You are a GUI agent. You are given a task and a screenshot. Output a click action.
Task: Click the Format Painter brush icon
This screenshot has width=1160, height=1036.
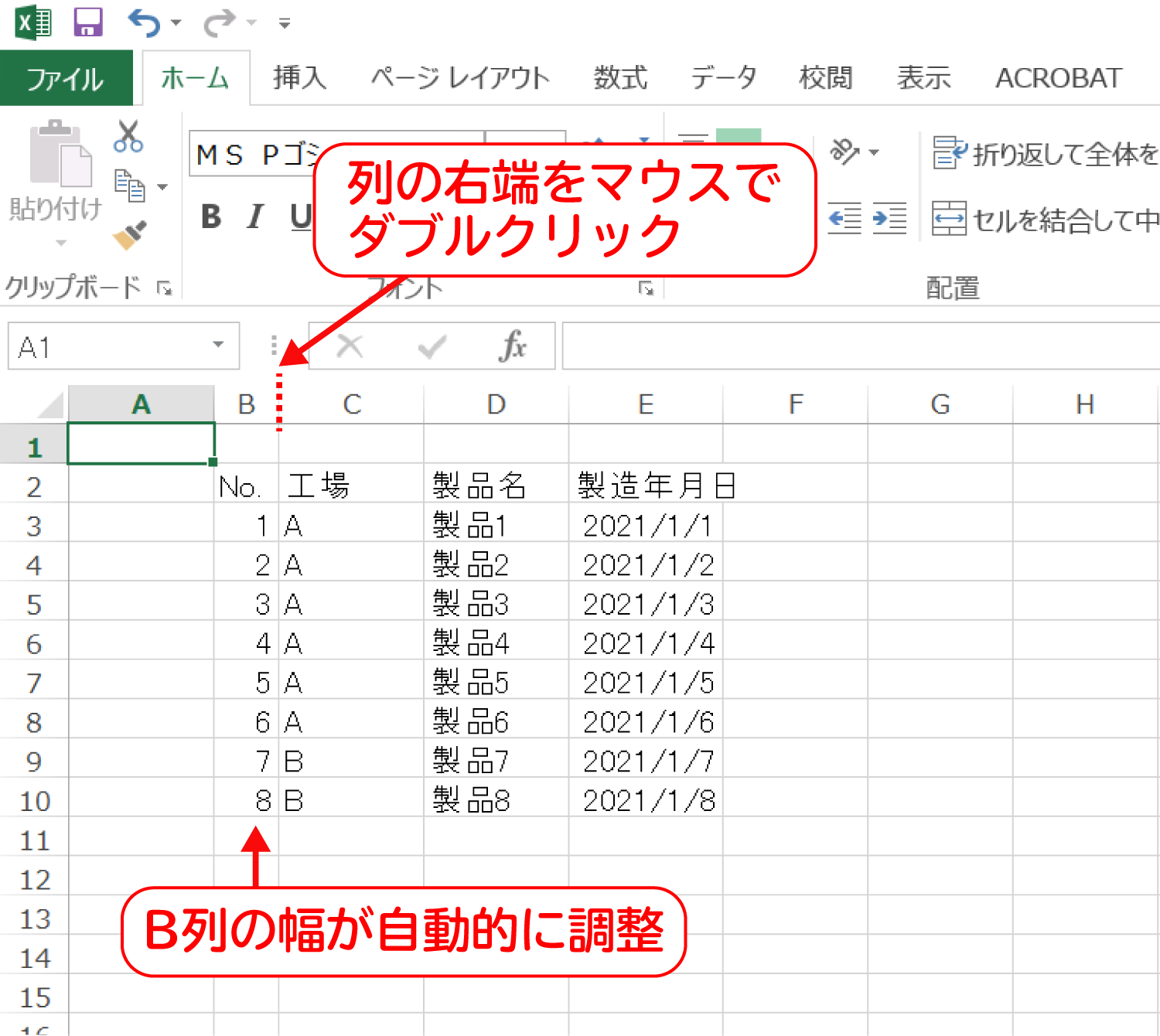tap(129, 235)
